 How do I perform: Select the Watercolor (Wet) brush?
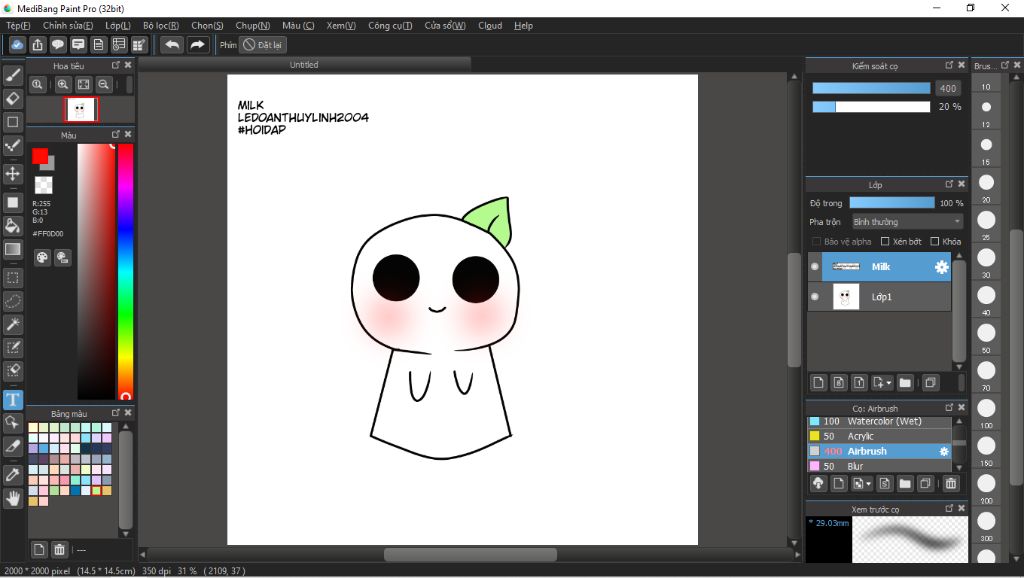880,421
